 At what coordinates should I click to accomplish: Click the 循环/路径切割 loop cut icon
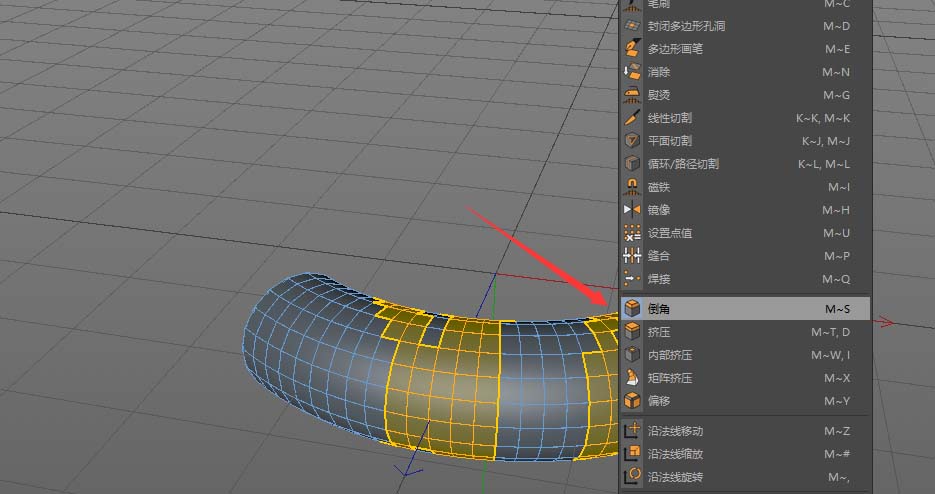pos(632,163)
